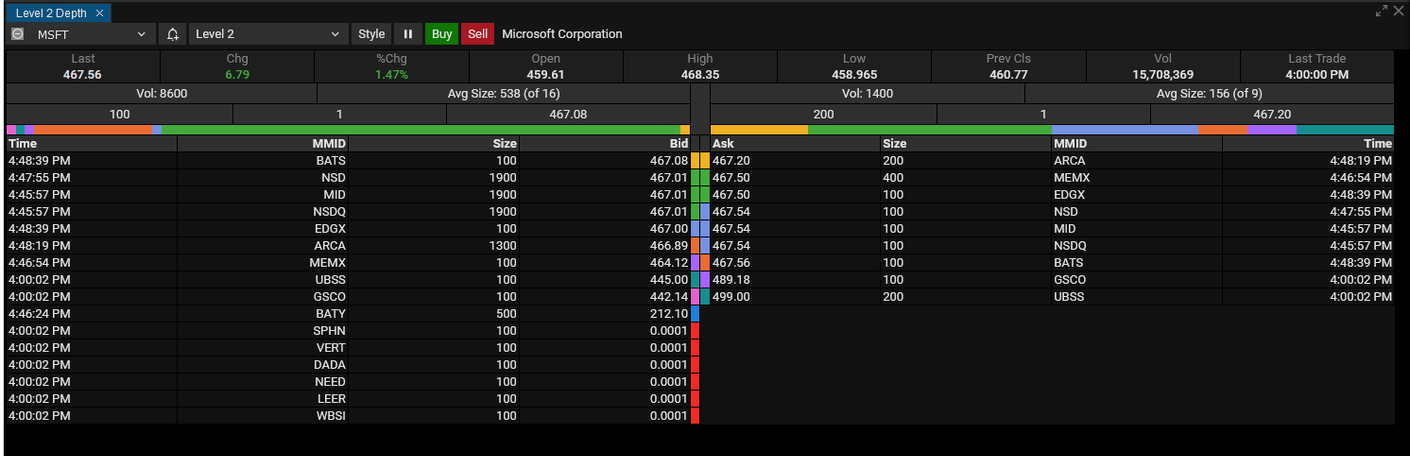Viewport: 1410px width, 456px height.
Task: Click the bid-side Vol: 8600 summary
Action: pyautogui.click(x=161, y=93)
